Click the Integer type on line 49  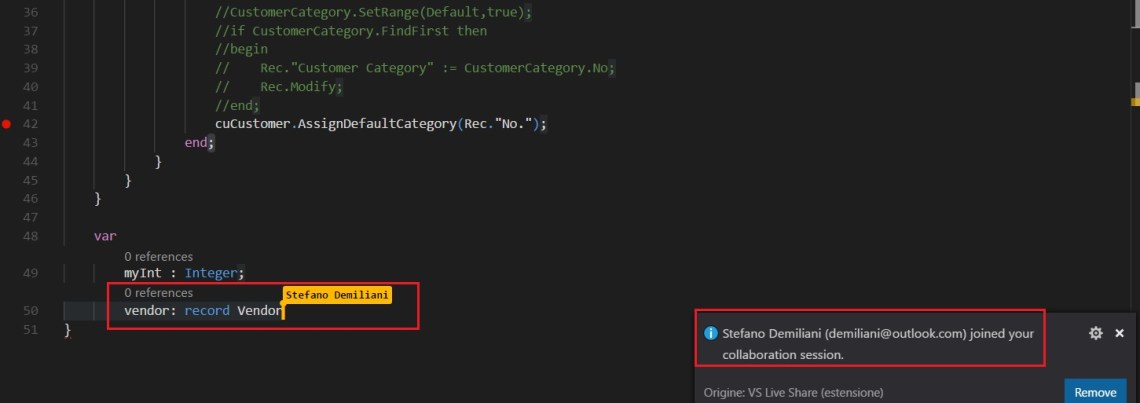(212, 273)
